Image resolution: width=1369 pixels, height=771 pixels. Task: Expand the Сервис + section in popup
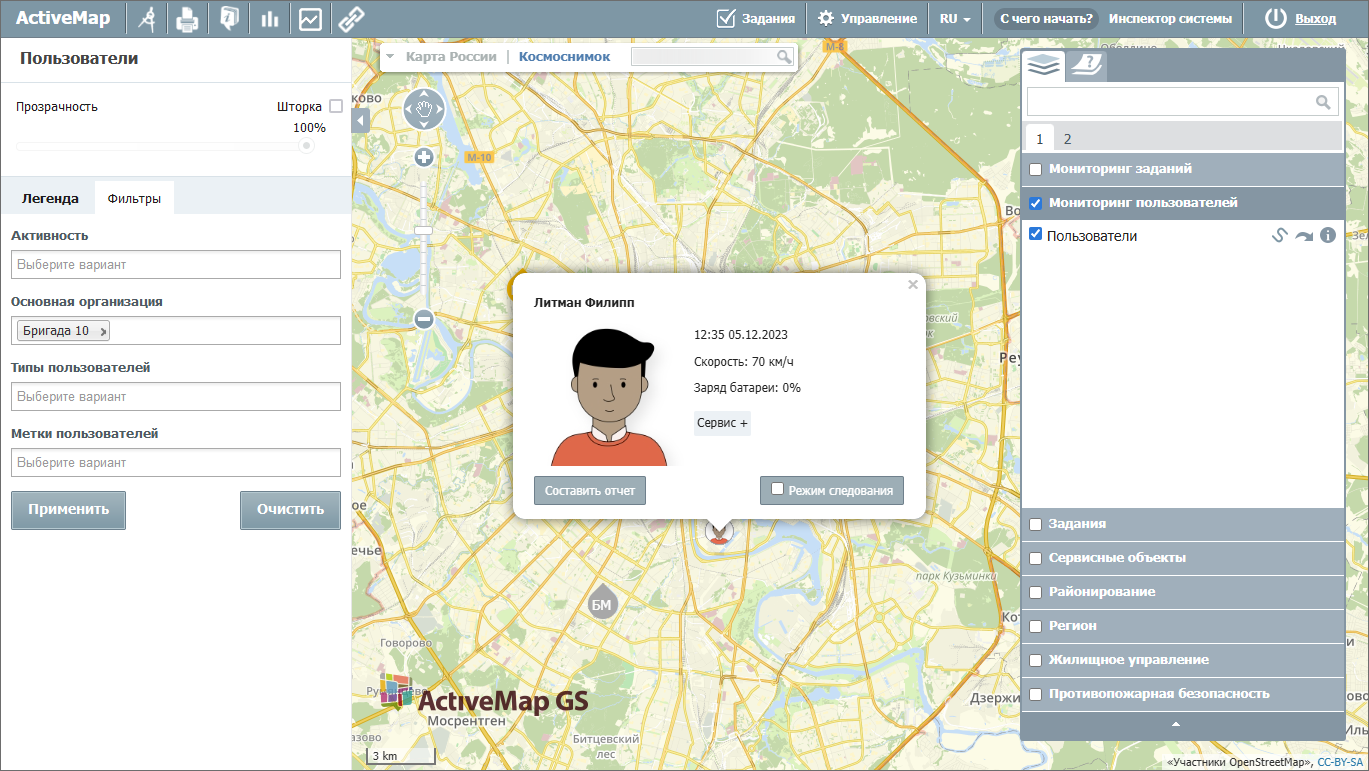pos(722,423)
